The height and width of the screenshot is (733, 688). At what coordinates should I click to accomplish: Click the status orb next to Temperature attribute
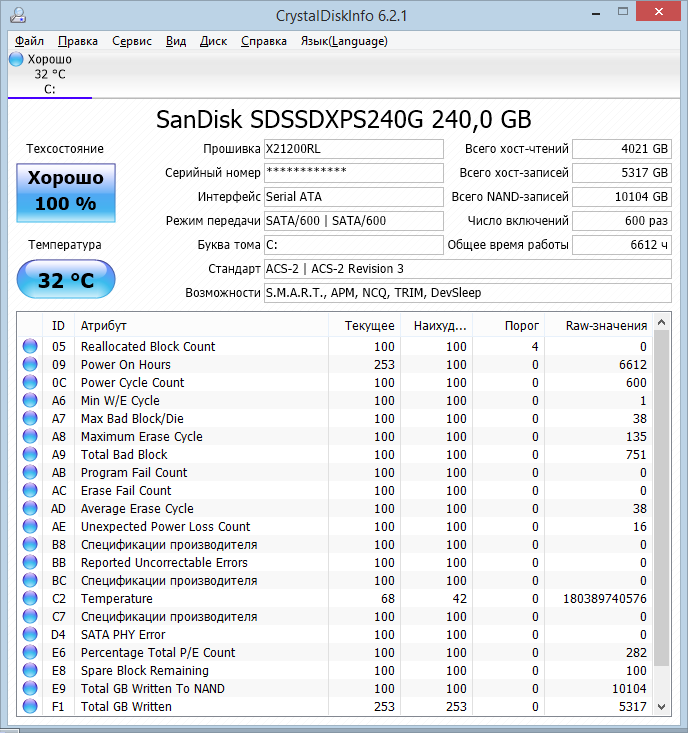[30, 599]
